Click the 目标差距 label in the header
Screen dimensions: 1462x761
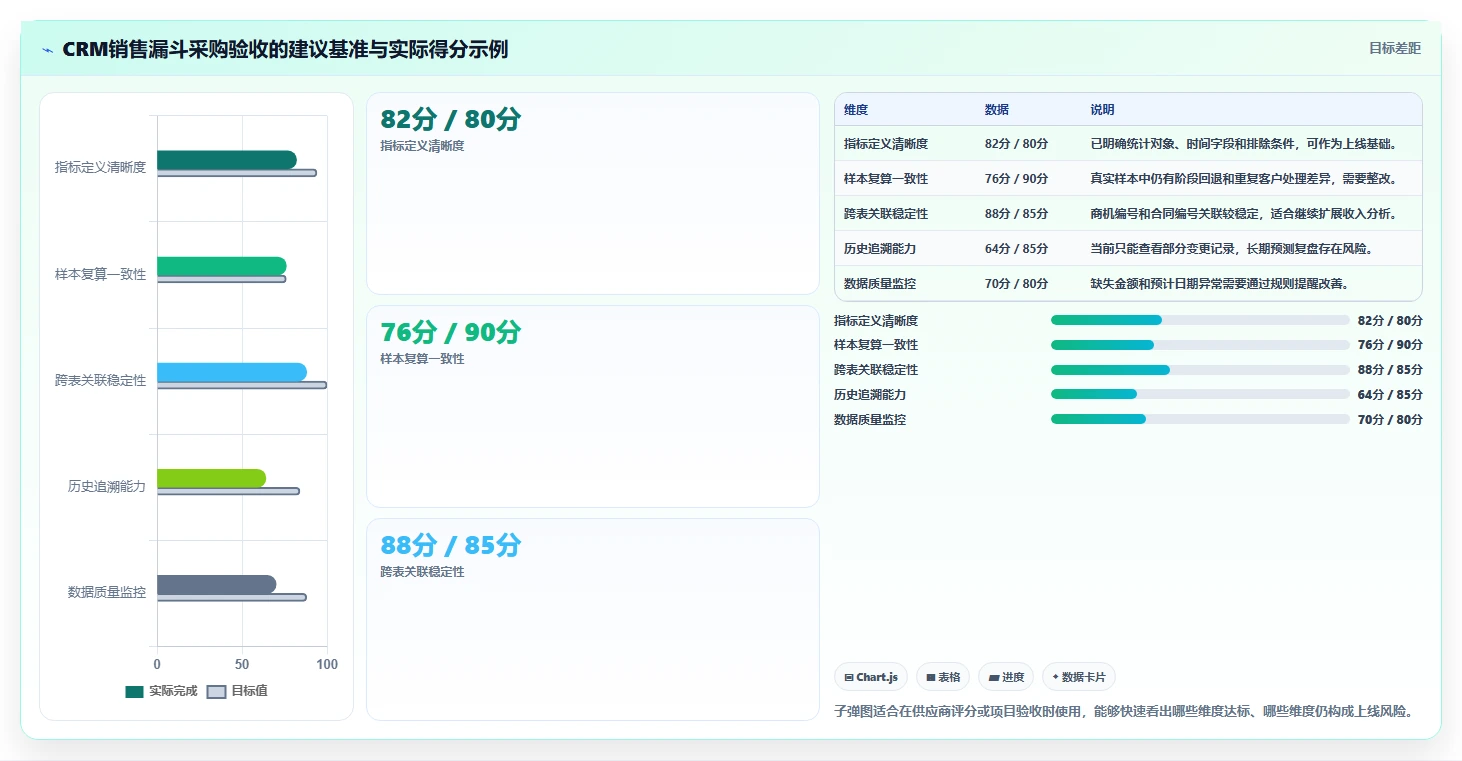pyautogui.click(x=1394, y=49)
